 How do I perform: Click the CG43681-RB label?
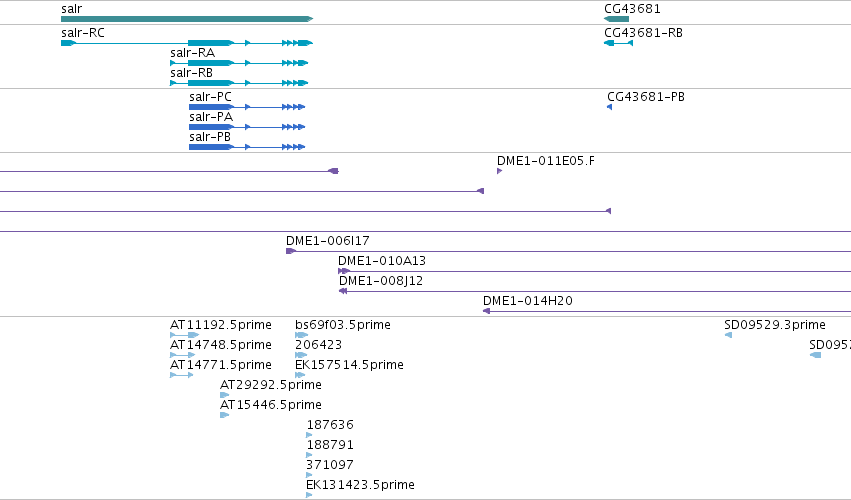[x=644, y=33]
